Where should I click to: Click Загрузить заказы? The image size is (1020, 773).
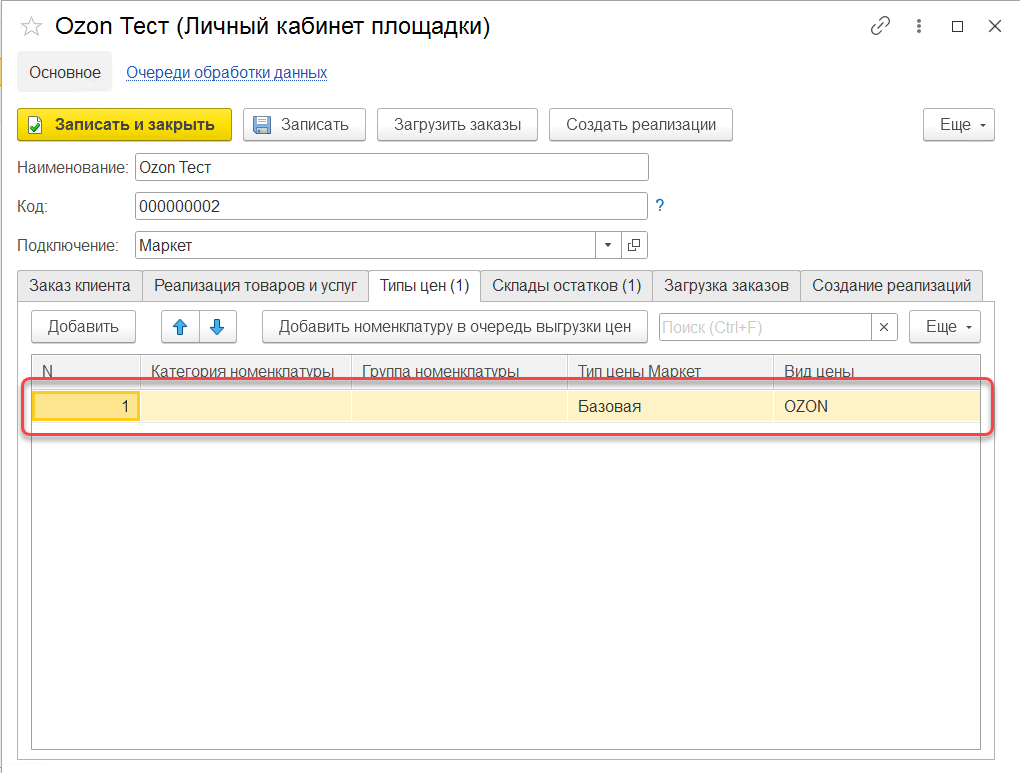click(457, 124)
